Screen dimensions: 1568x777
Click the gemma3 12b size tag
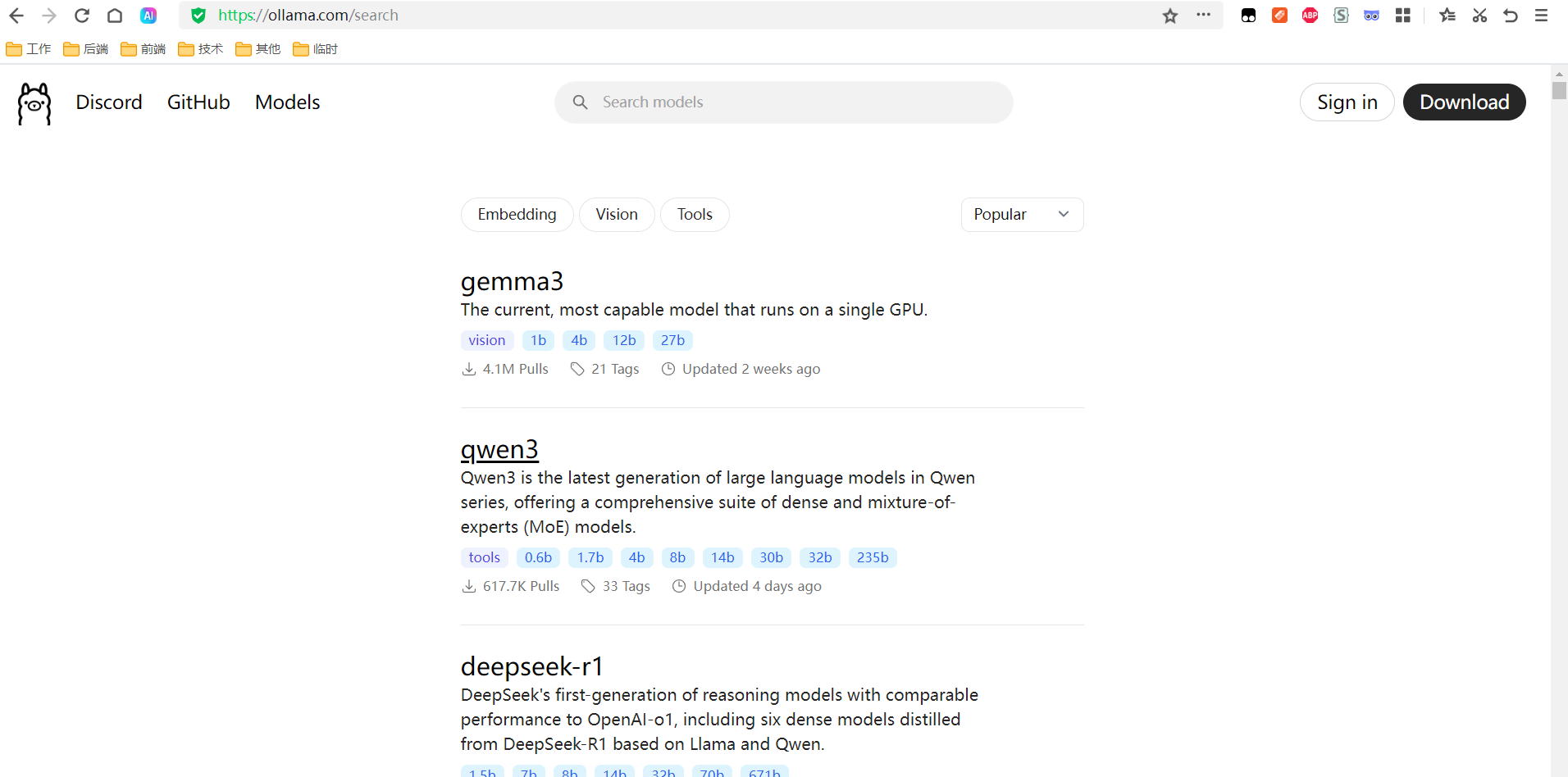(624, 340)
